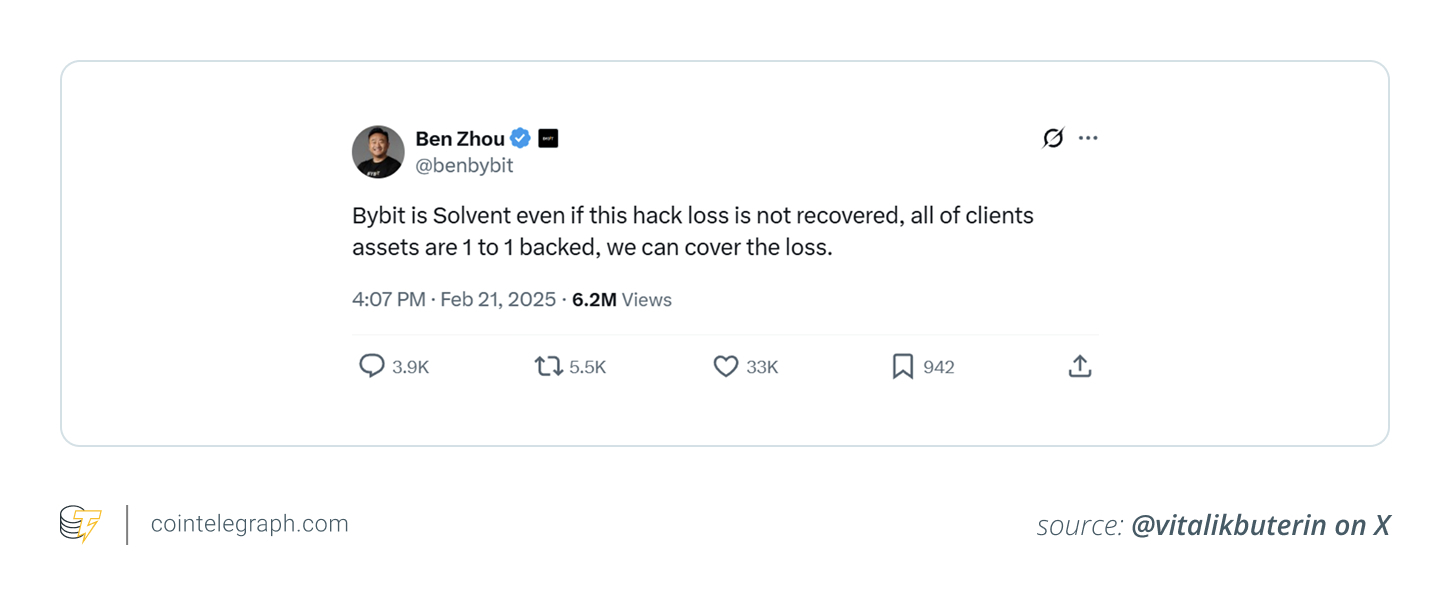1450x605 pixels.
Task: Select the tweet text about Bybit solvency
Action: pyautogui.click(x=692, y=231)
